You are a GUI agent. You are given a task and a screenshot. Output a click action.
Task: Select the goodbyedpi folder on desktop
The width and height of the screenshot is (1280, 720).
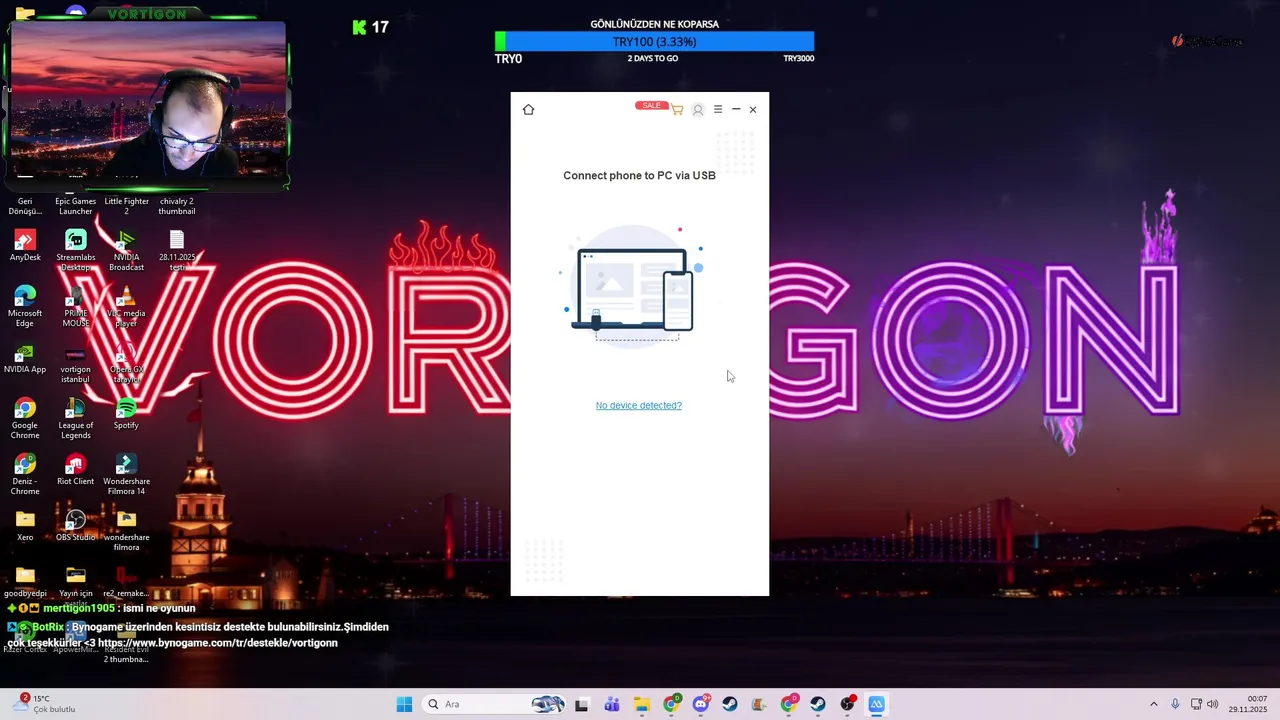(25, 582)
